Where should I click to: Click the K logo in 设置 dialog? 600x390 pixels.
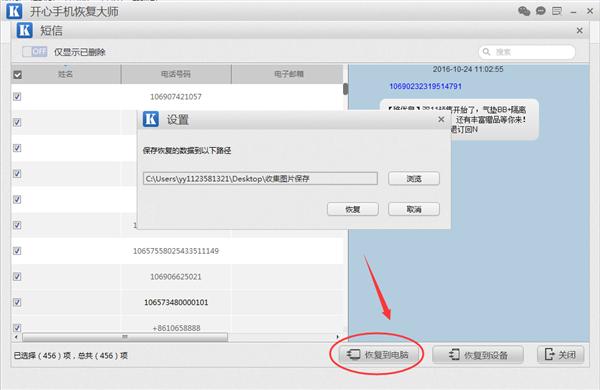151,119
